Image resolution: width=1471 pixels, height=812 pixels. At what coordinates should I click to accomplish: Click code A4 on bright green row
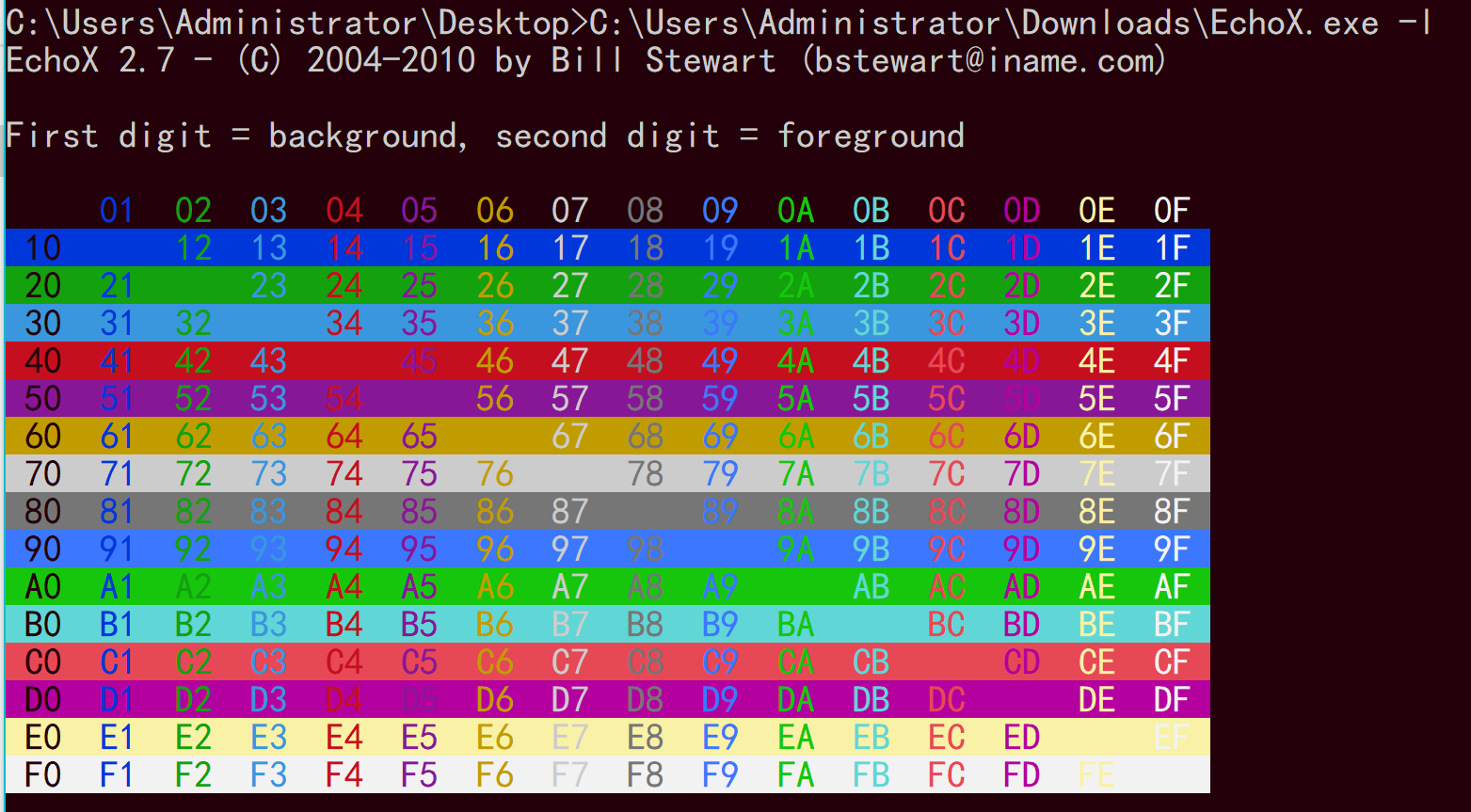pos(344,586)
